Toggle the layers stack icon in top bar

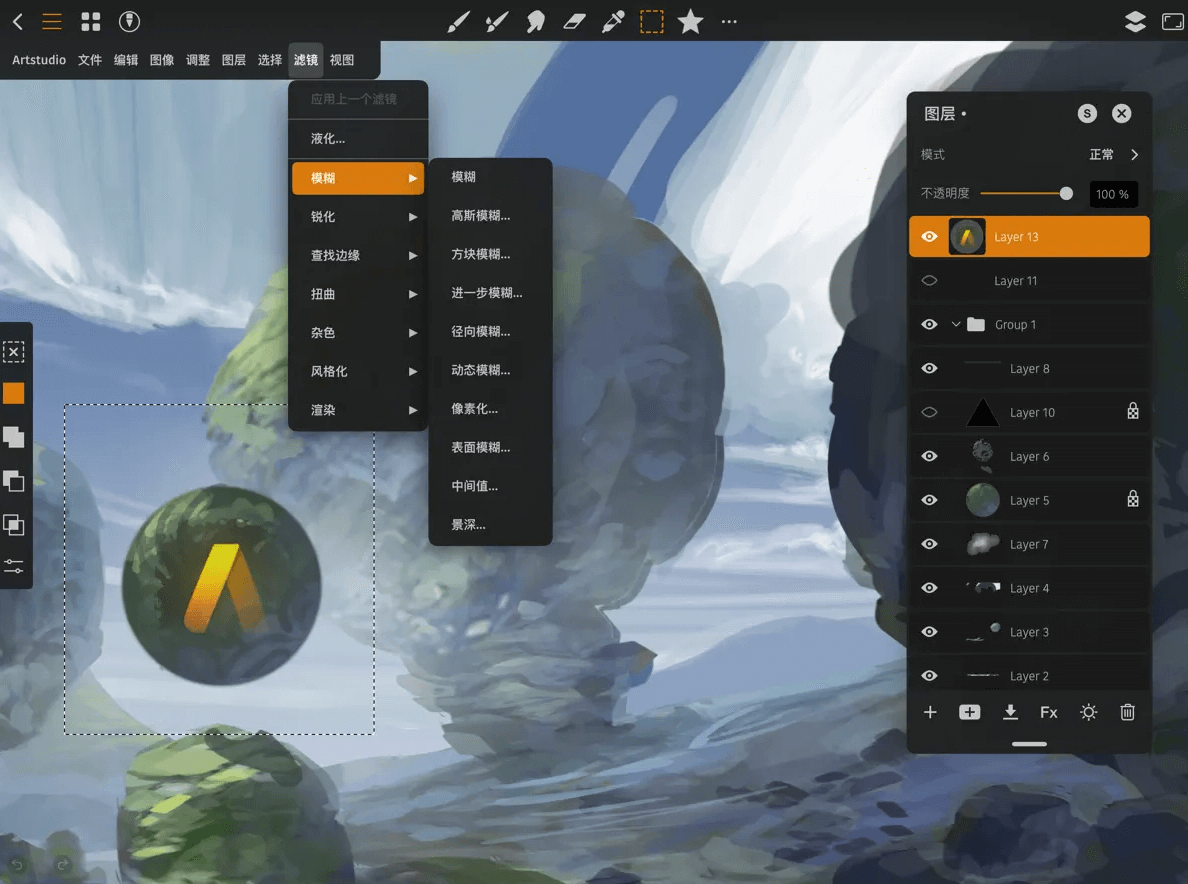[x=1135, y=21]
